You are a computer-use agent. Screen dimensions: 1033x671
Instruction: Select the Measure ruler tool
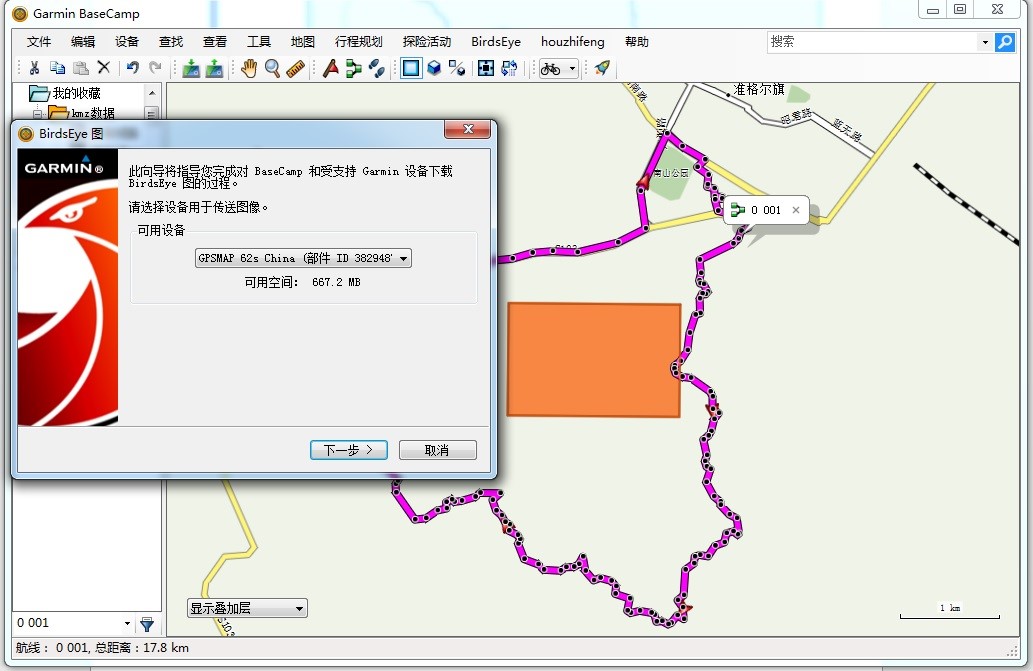click(x=295, y=68)
